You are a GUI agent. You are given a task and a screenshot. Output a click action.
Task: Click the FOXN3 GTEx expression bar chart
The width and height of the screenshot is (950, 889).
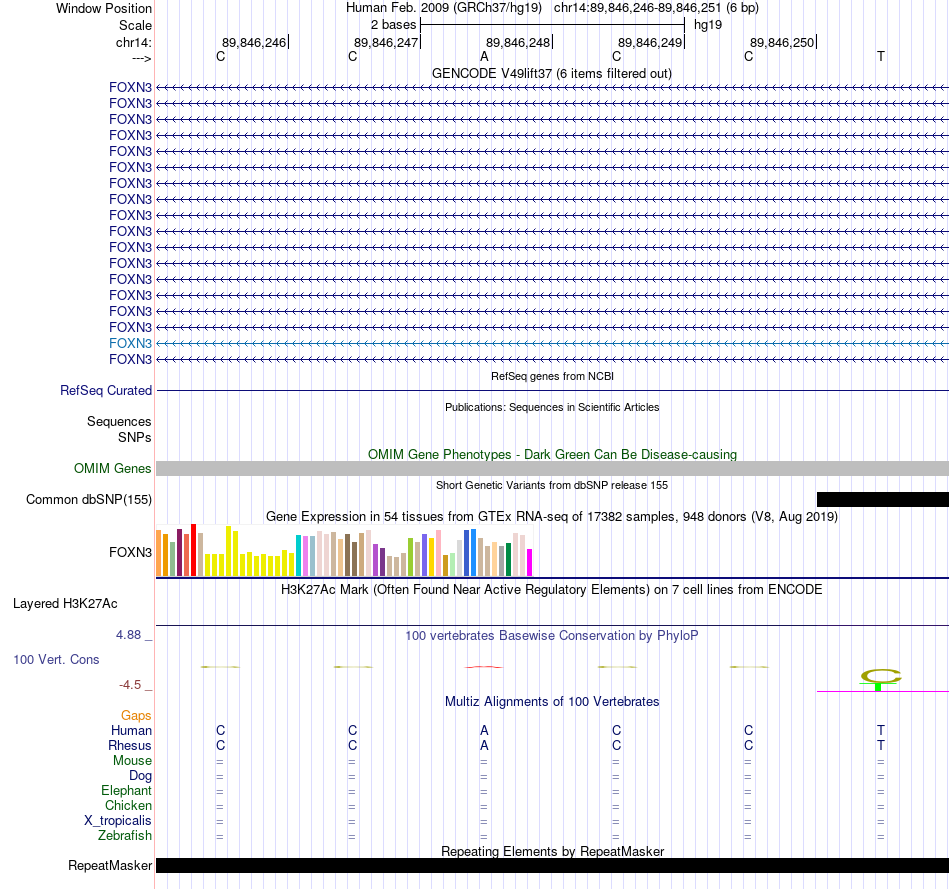[x=344, y=550]
